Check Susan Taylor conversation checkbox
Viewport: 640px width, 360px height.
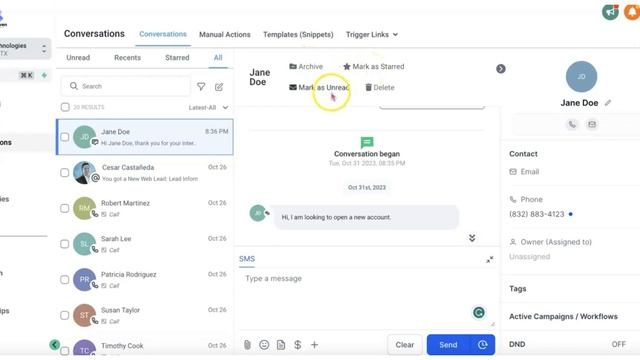[64, 315]
